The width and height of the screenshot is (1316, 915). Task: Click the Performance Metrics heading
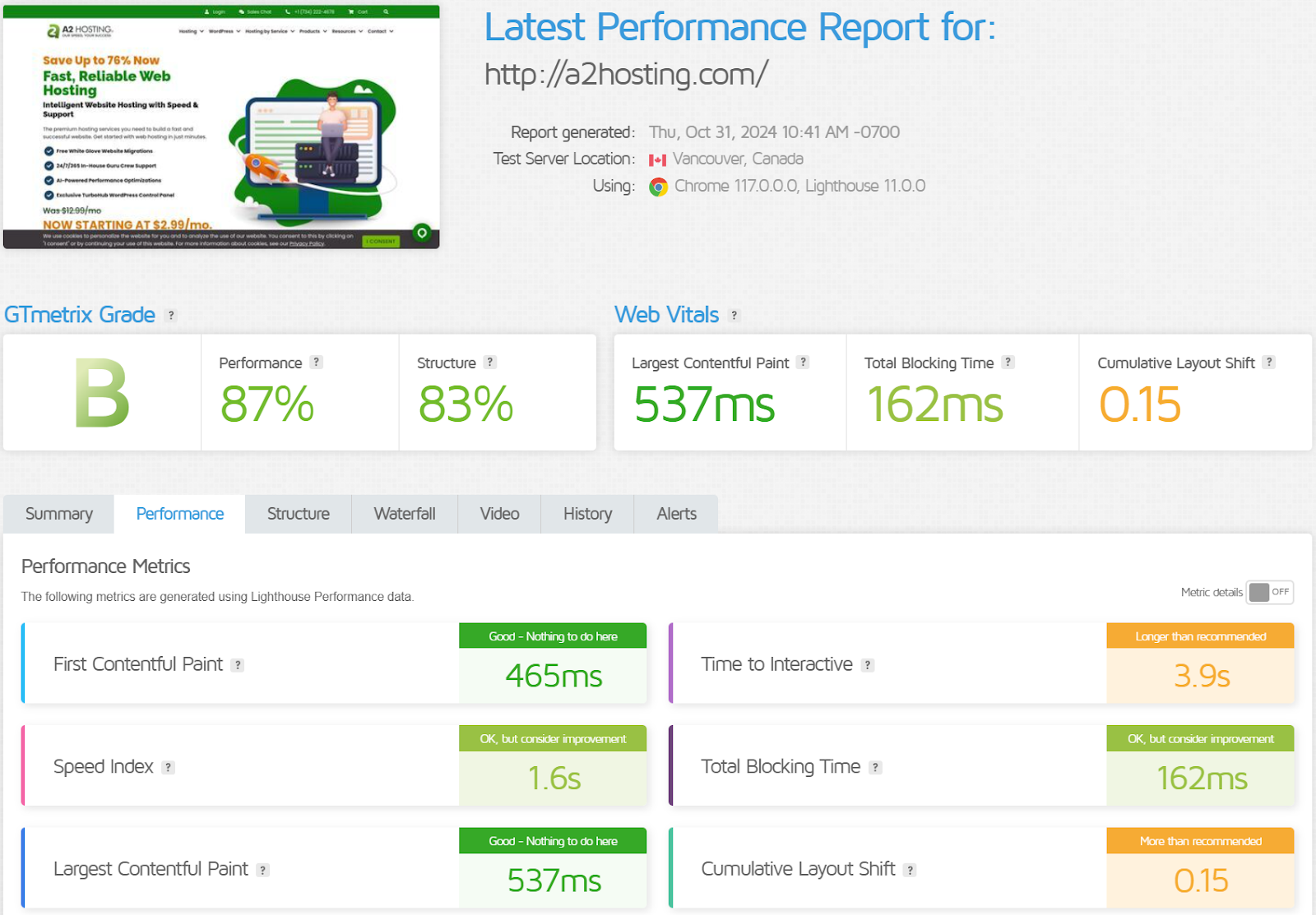pos(106,566)
